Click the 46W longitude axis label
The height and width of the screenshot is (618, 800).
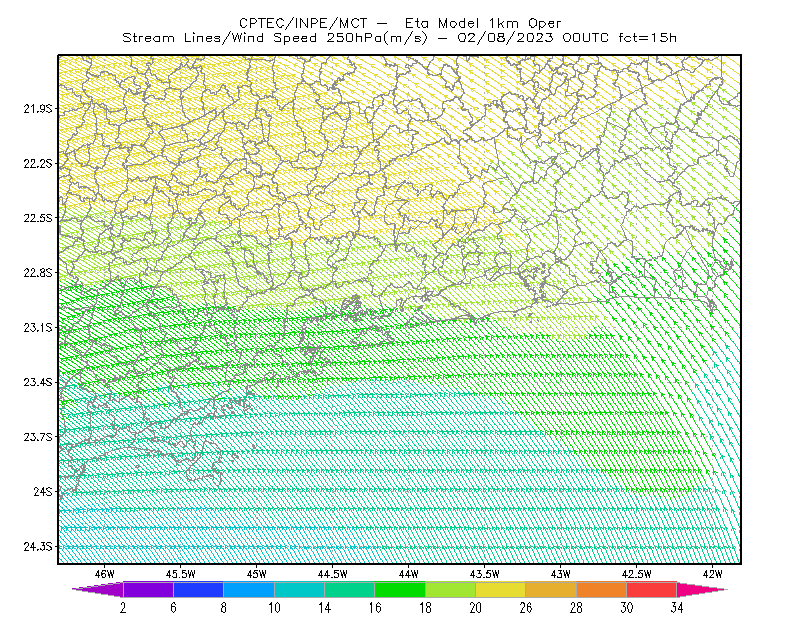coord(105,574)
